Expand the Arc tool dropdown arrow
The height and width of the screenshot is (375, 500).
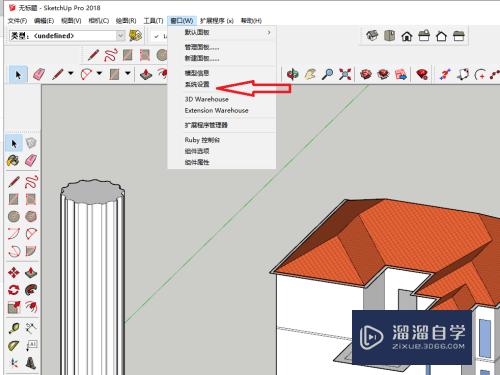tap(99, 73)
